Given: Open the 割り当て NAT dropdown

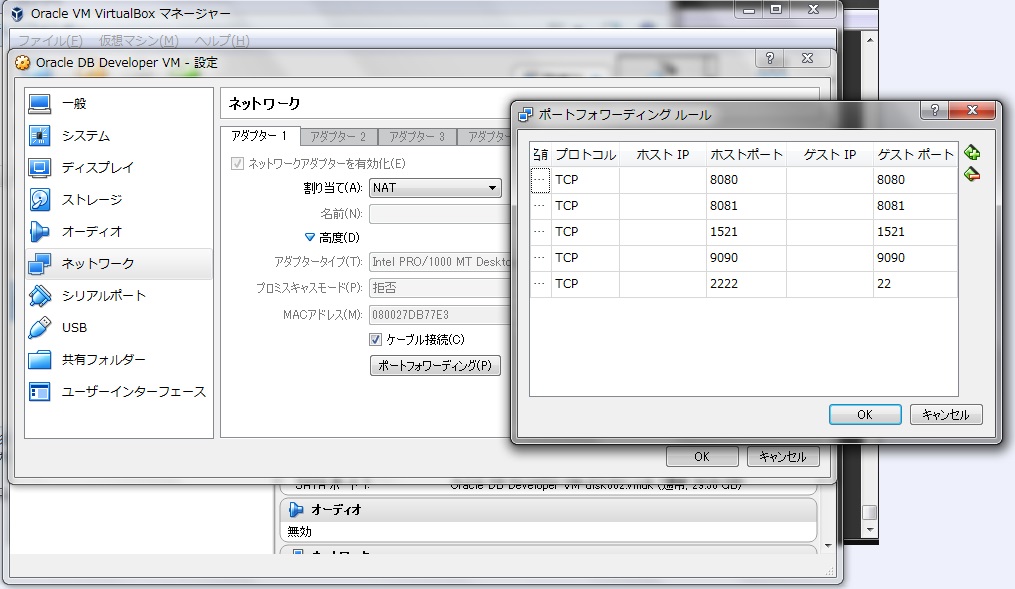Looking at the screenshot, I should 435,188.
